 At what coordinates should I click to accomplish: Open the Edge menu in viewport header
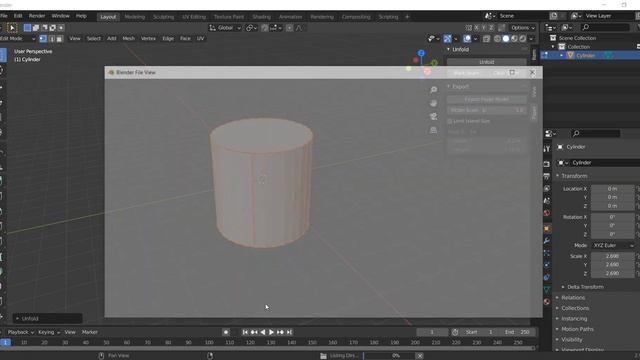tap(168, 38)
